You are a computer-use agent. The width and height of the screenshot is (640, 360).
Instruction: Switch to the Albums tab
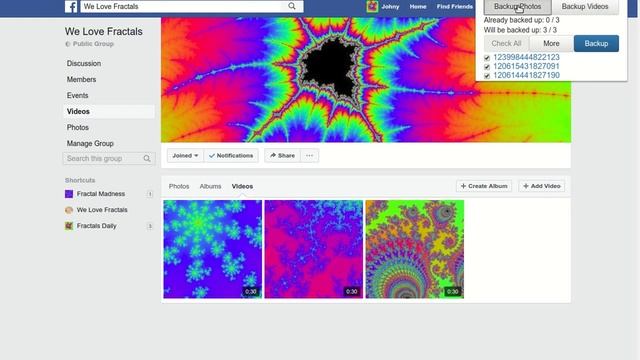[x=210, y=186]
